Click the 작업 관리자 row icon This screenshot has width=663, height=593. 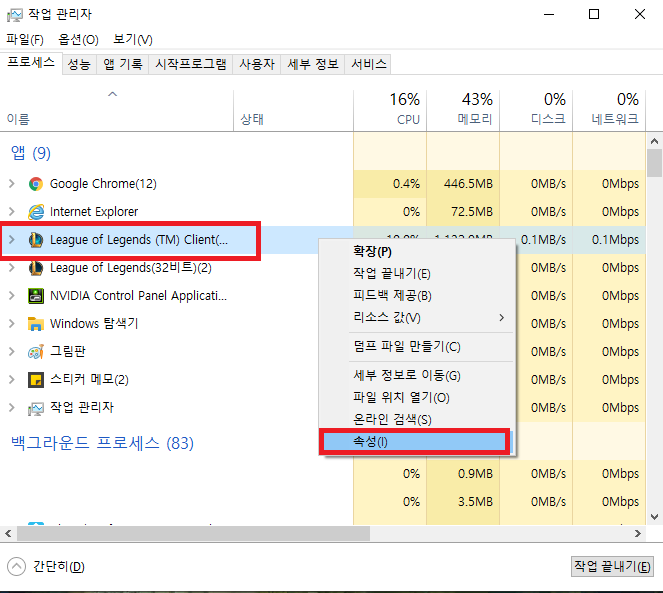pyautogui.click(x=36, y=408)
